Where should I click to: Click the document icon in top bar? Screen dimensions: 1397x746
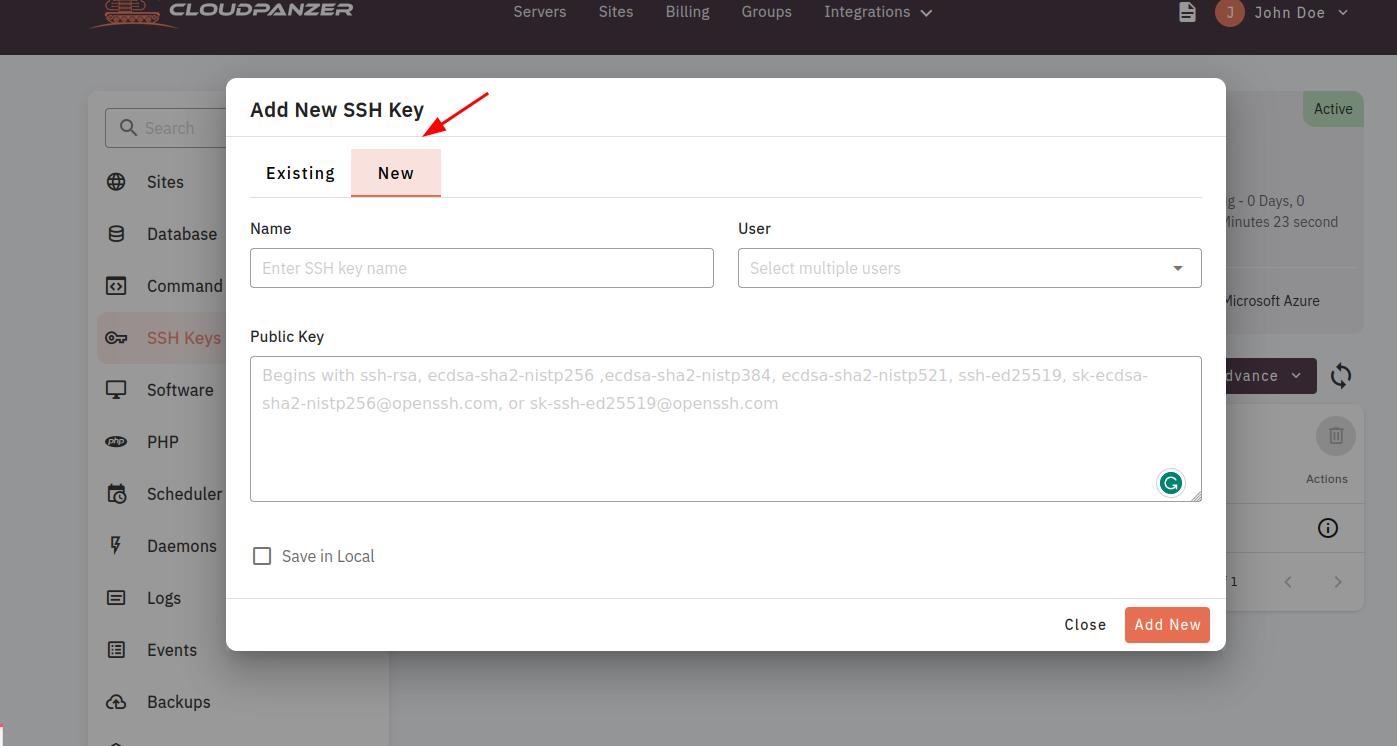click(1187, 12)
